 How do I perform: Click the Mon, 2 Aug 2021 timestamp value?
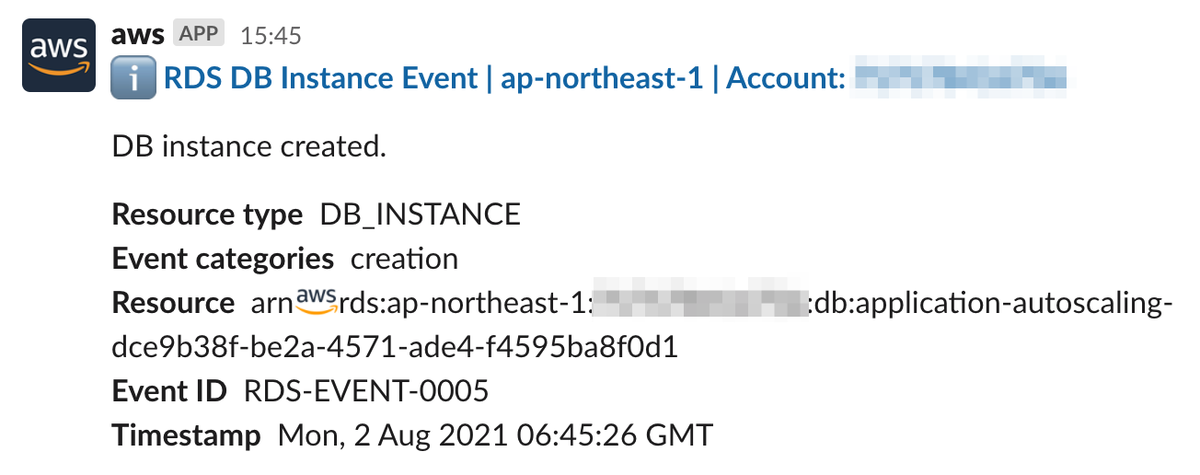click(496, 436)
